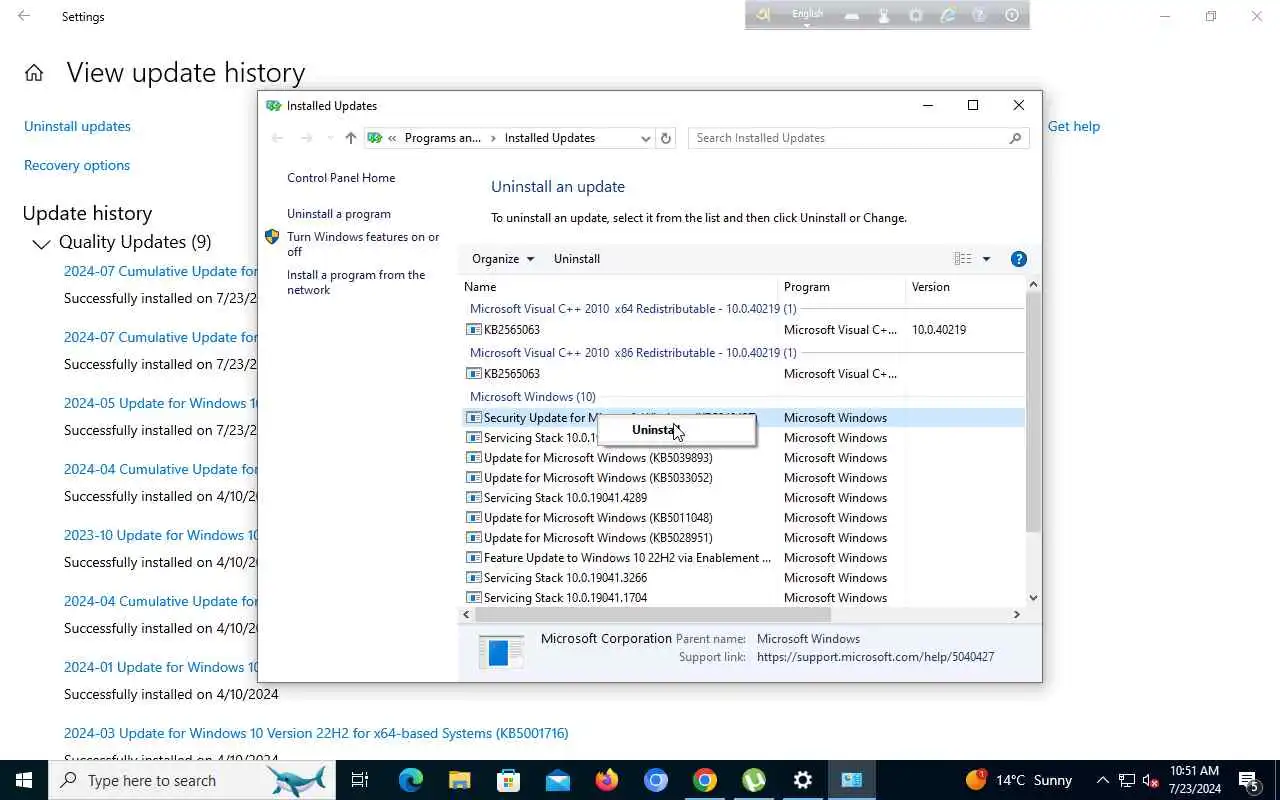This screenshot has height=800, width=1280.
Task: Open the notification center icon
Action: 1248,780
